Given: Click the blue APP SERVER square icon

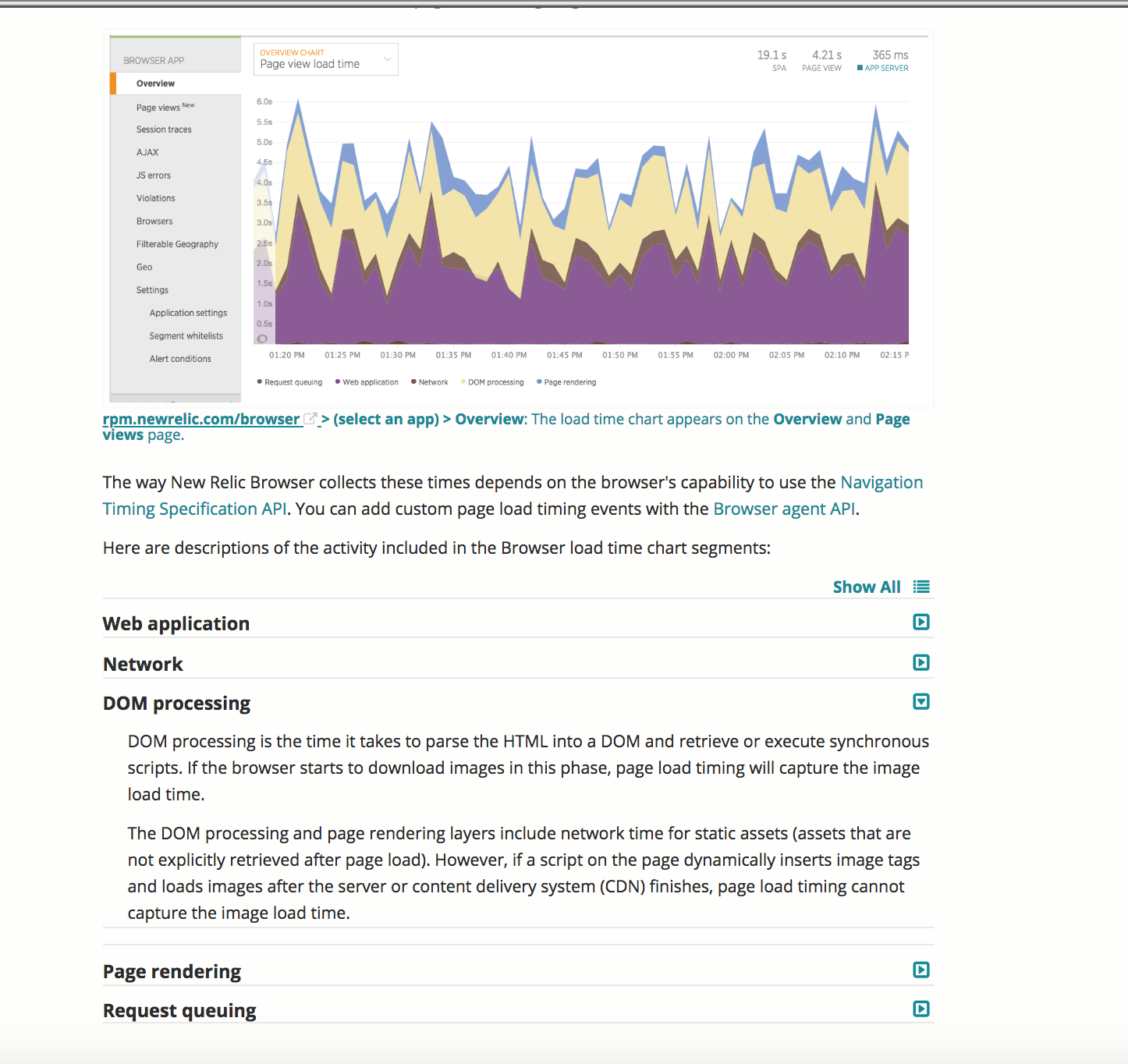Looking at the screenshot, I should click(x=859, y=68).
